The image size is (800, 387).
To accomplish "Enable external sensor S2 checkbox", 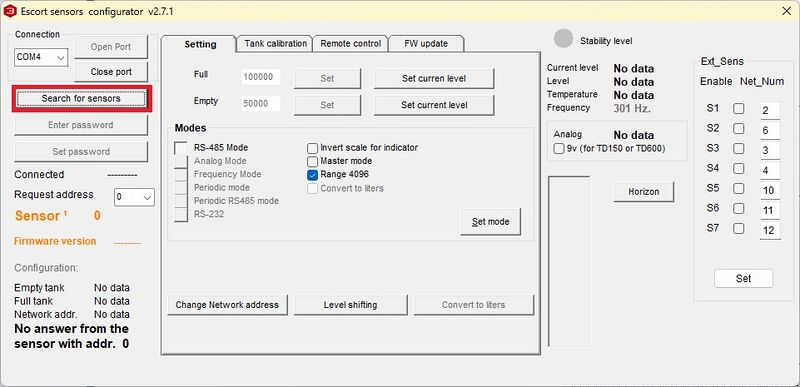I will (x=738, y=128).
